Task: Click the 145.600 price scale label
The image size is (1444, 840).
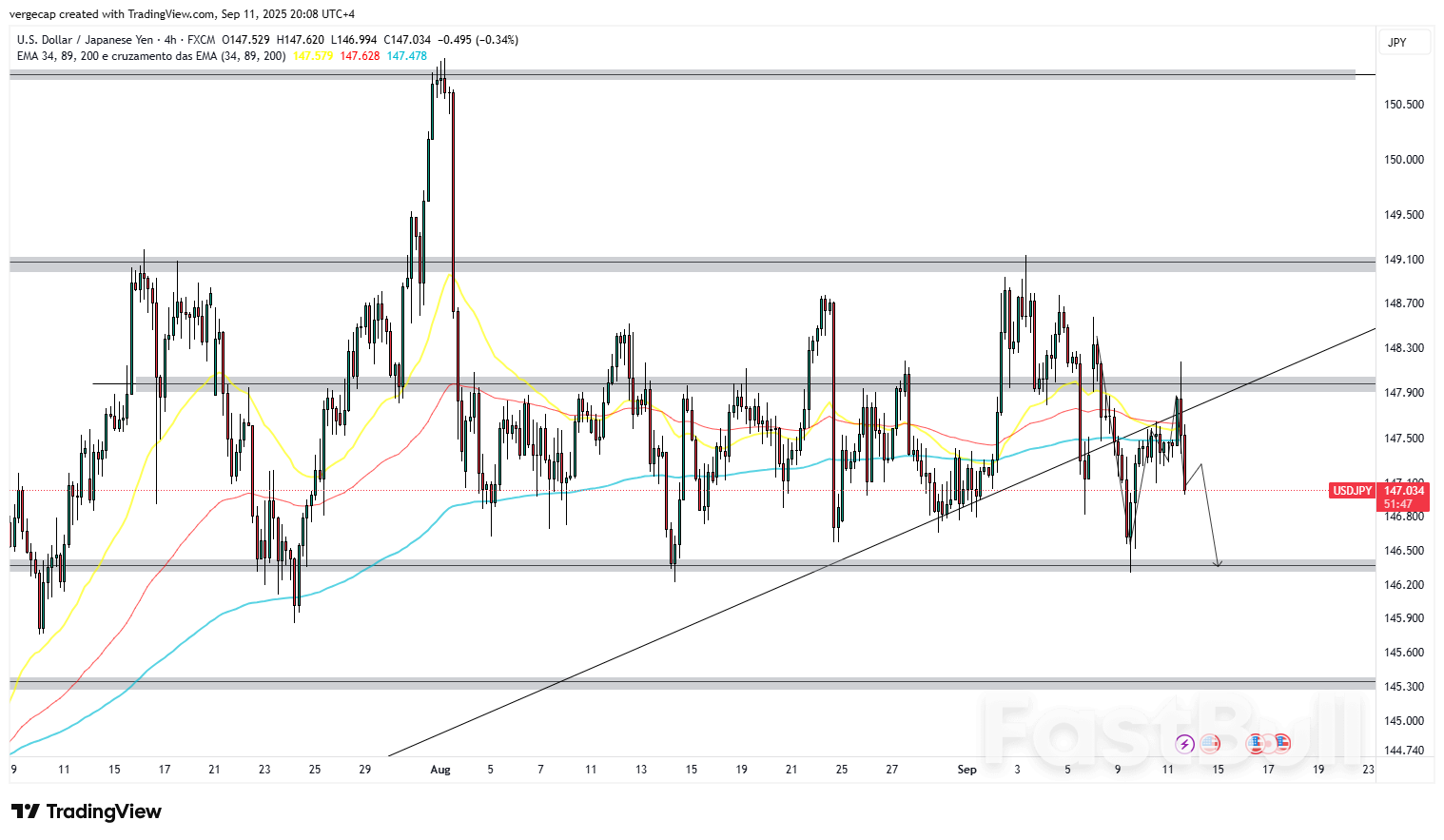Action: coord(1404,653)
